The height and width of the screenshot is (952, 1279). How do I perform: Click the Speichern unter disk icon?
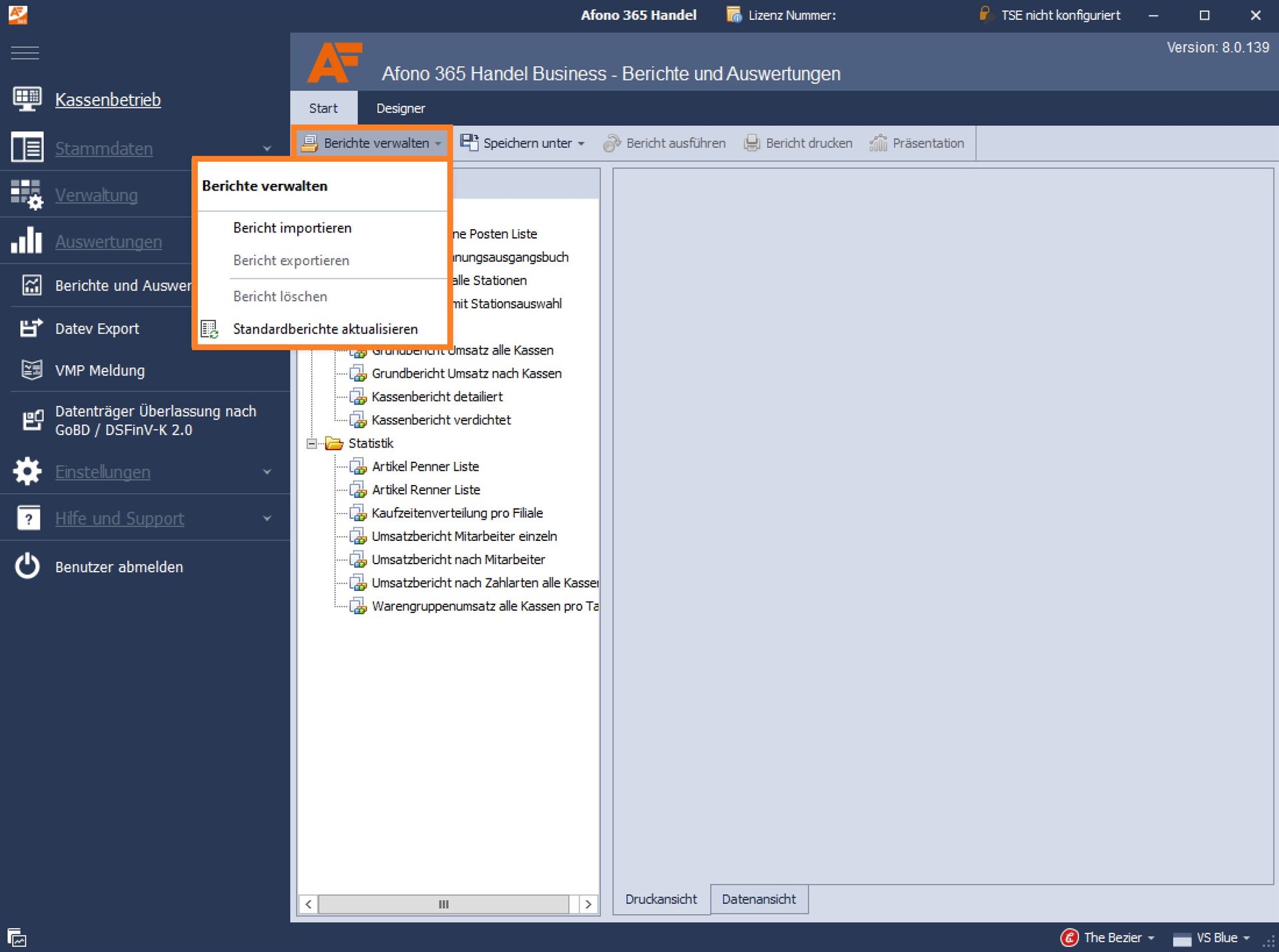click(x=469, y=143)
